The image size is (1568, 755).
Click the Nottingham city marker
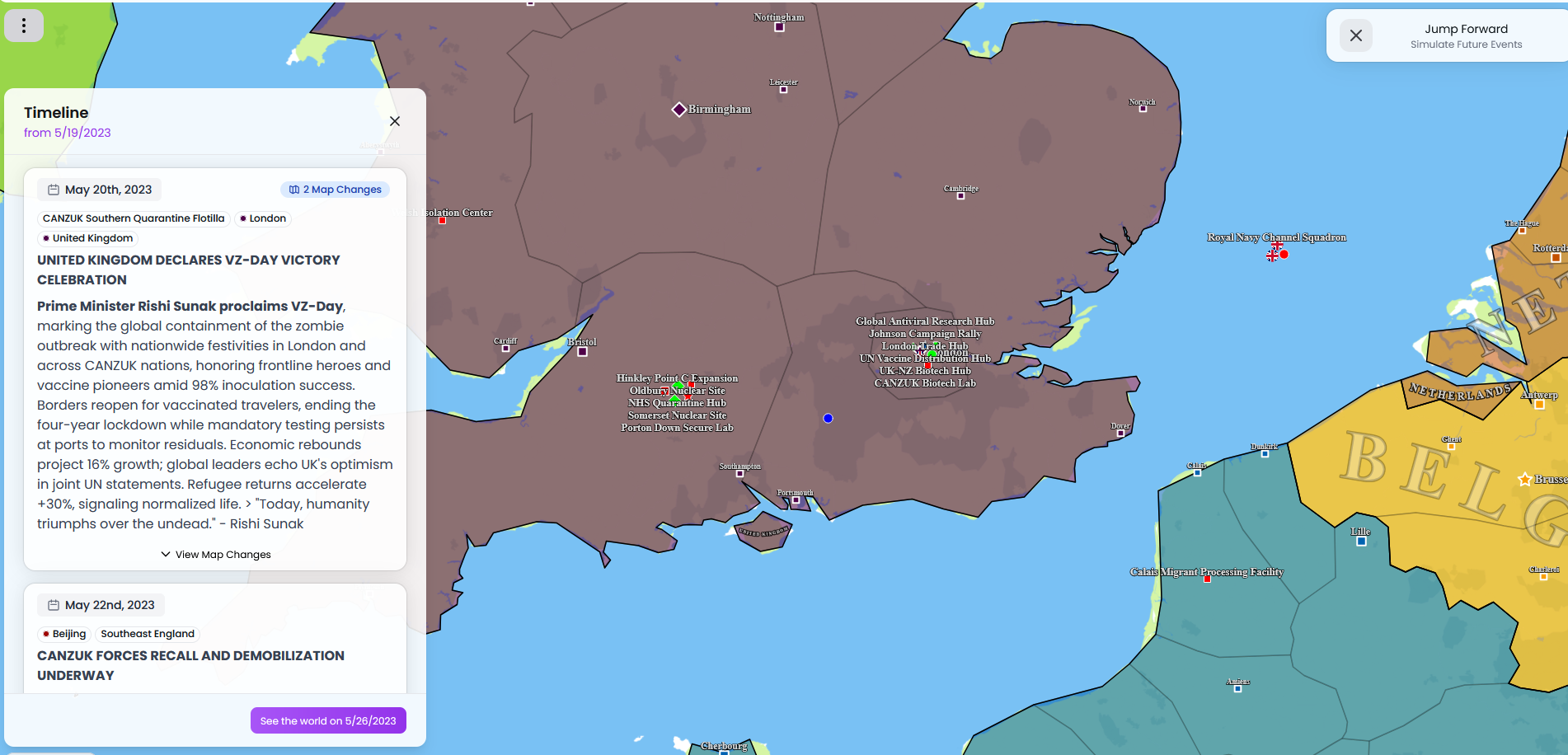click(779, 27)
